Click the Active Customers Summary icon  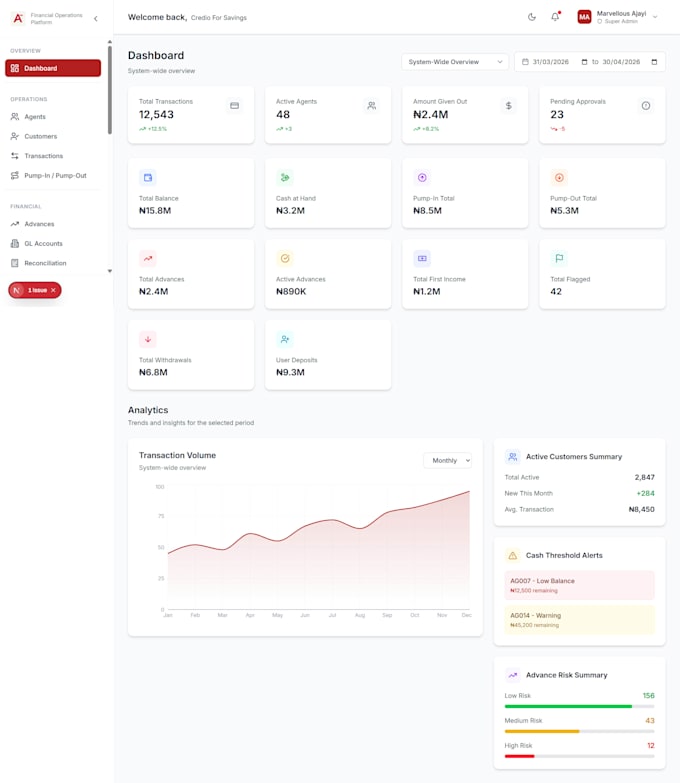[x=513, y=456]
